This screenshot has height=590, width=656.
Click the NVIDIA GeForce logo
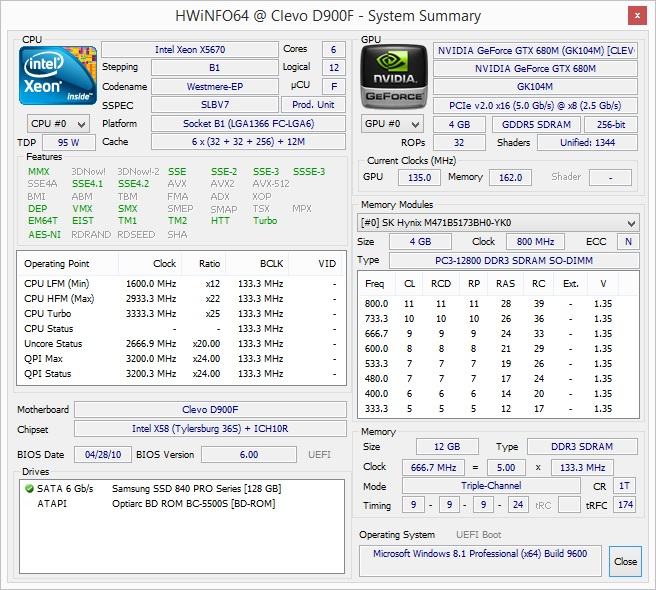tap(394, 76)
